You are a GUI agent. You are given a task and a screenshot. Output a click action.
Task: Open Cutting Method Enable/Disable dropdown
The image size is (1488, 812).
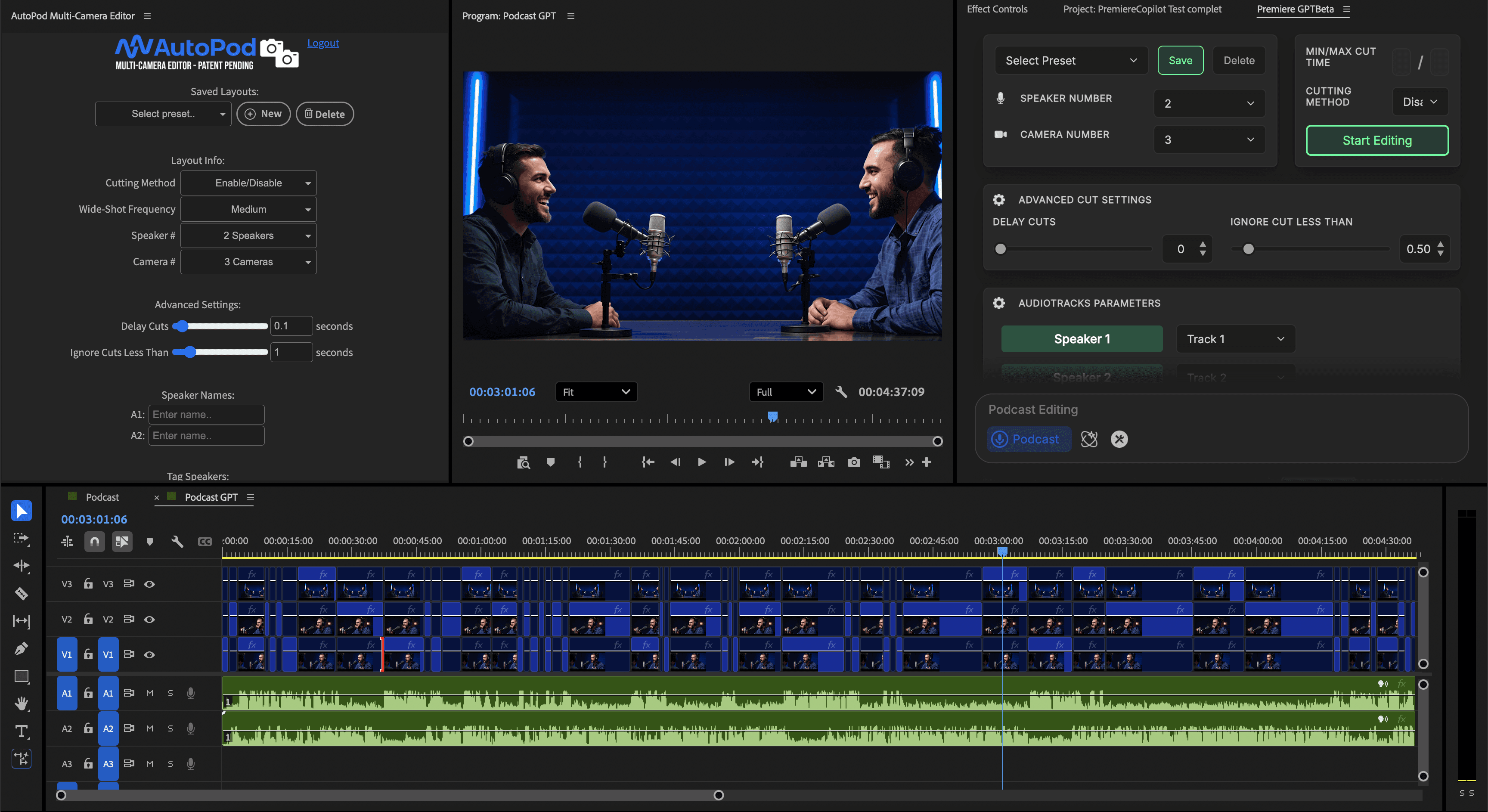point(248,183)
